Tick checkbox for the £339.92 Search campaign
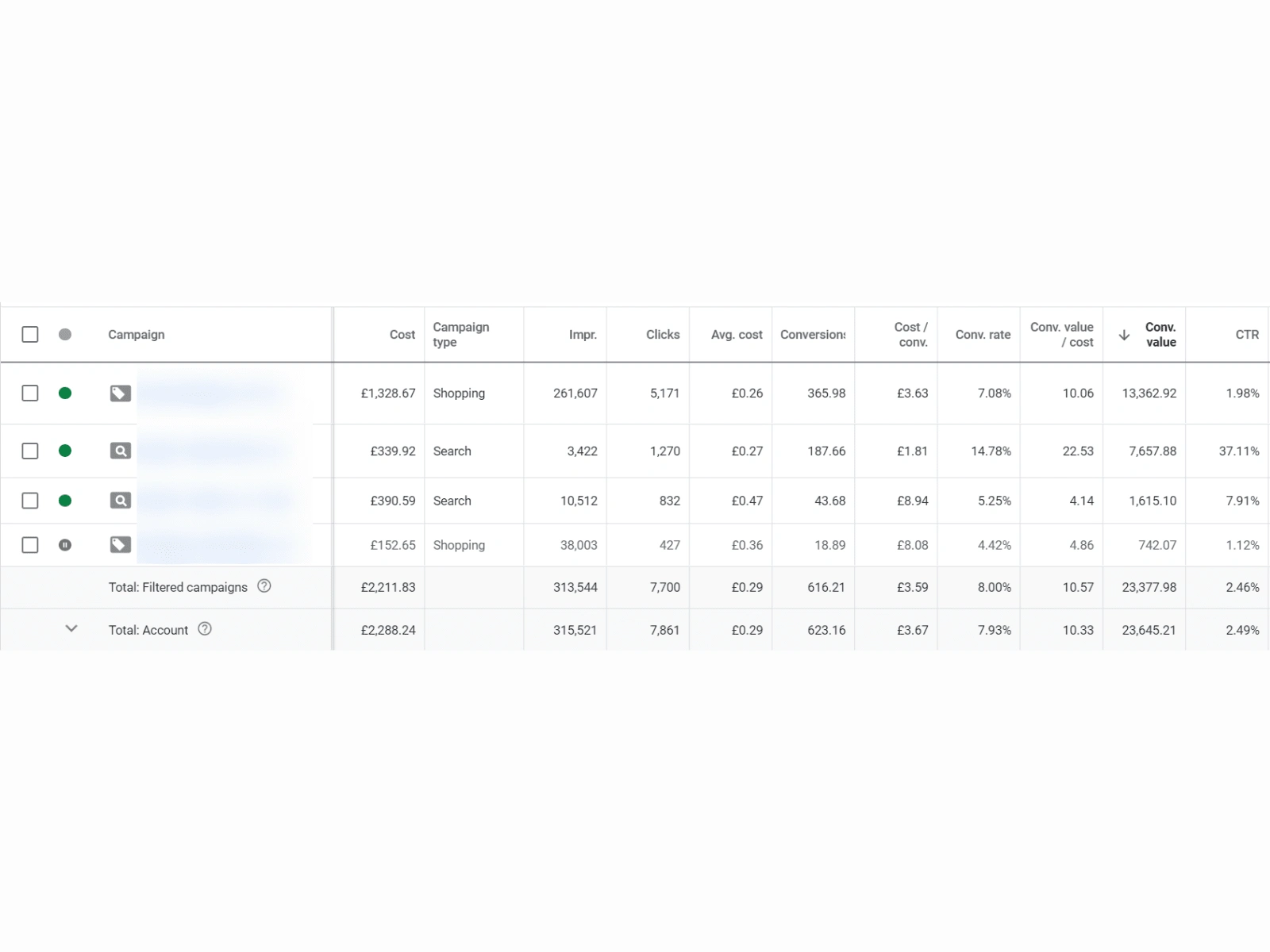 [30, 451]
